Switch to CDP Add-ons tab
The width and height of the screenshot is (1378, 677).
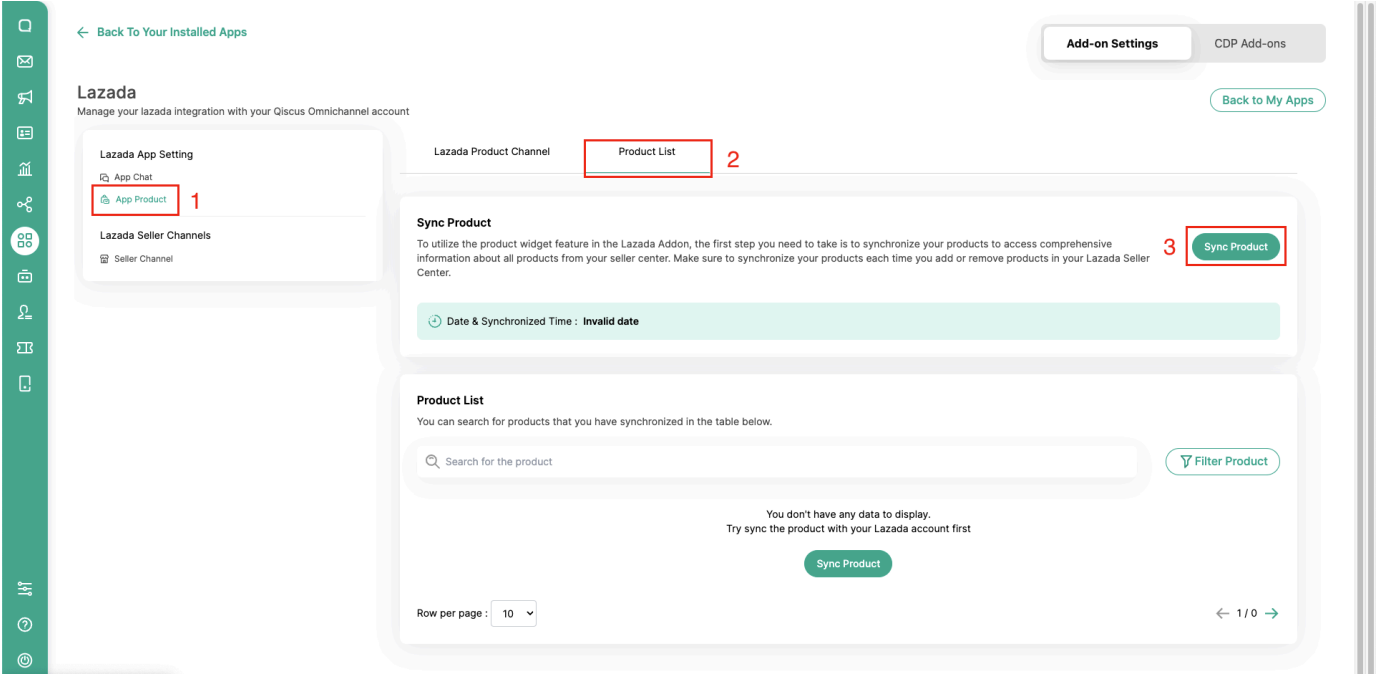(1249, 44)
